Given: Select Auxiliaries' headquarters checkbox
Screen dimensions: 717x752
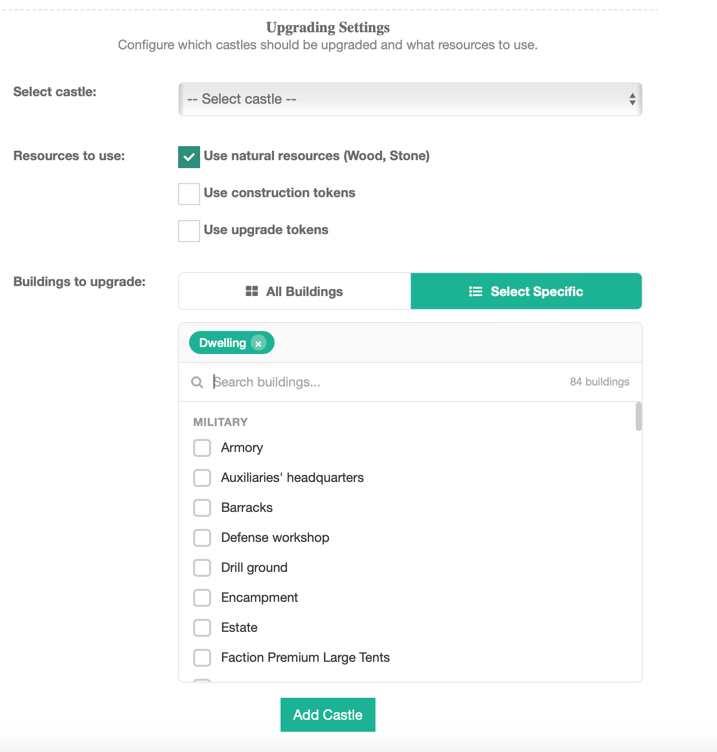Looking at the screenshot, I should (202, 478).
